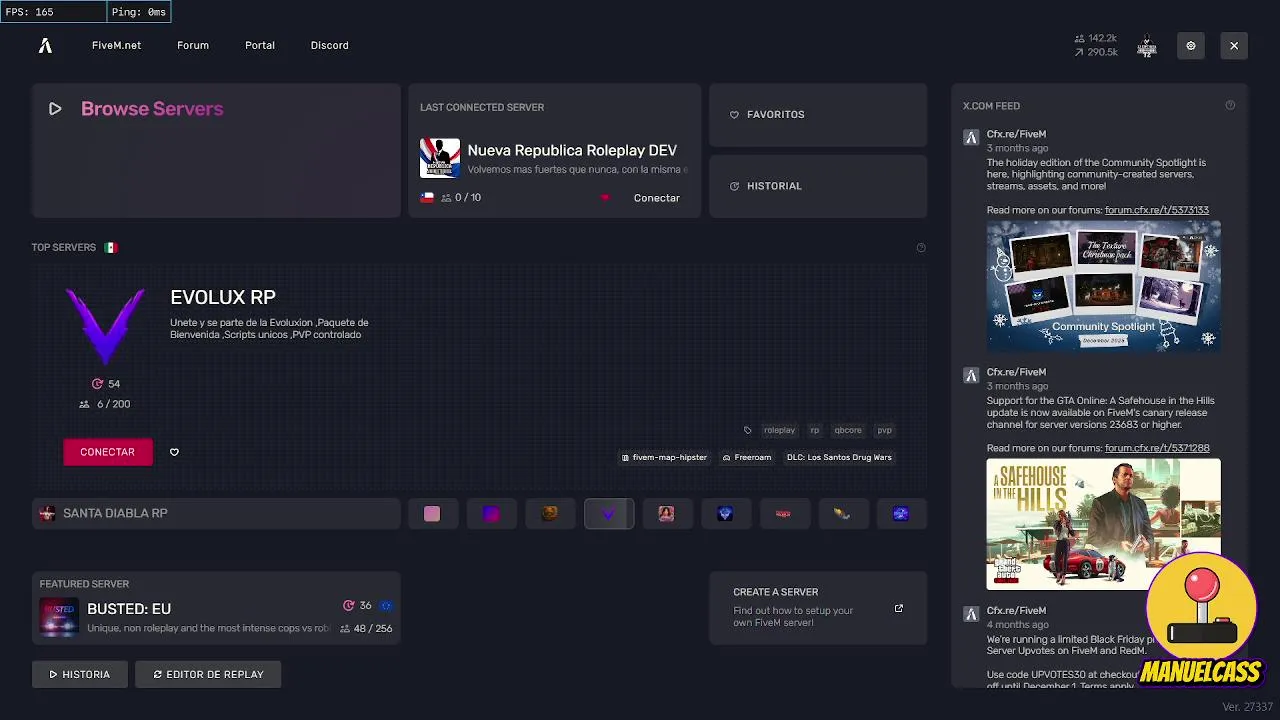The image size is (1280, 720).
Task: Open the HISTORIAL panel
Action: tap(818, 187)
